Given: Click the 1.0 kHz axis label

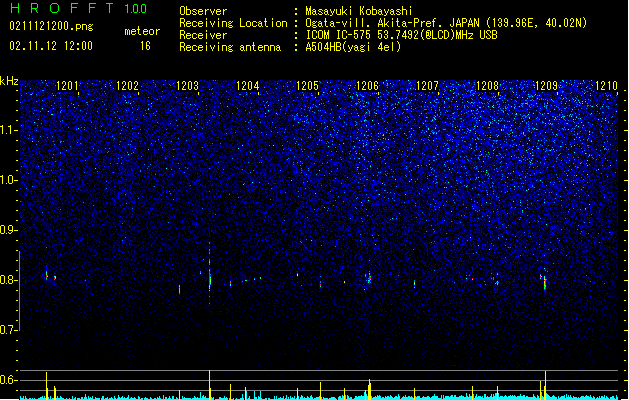Looking at the screenshot, I should click(9, 180).
